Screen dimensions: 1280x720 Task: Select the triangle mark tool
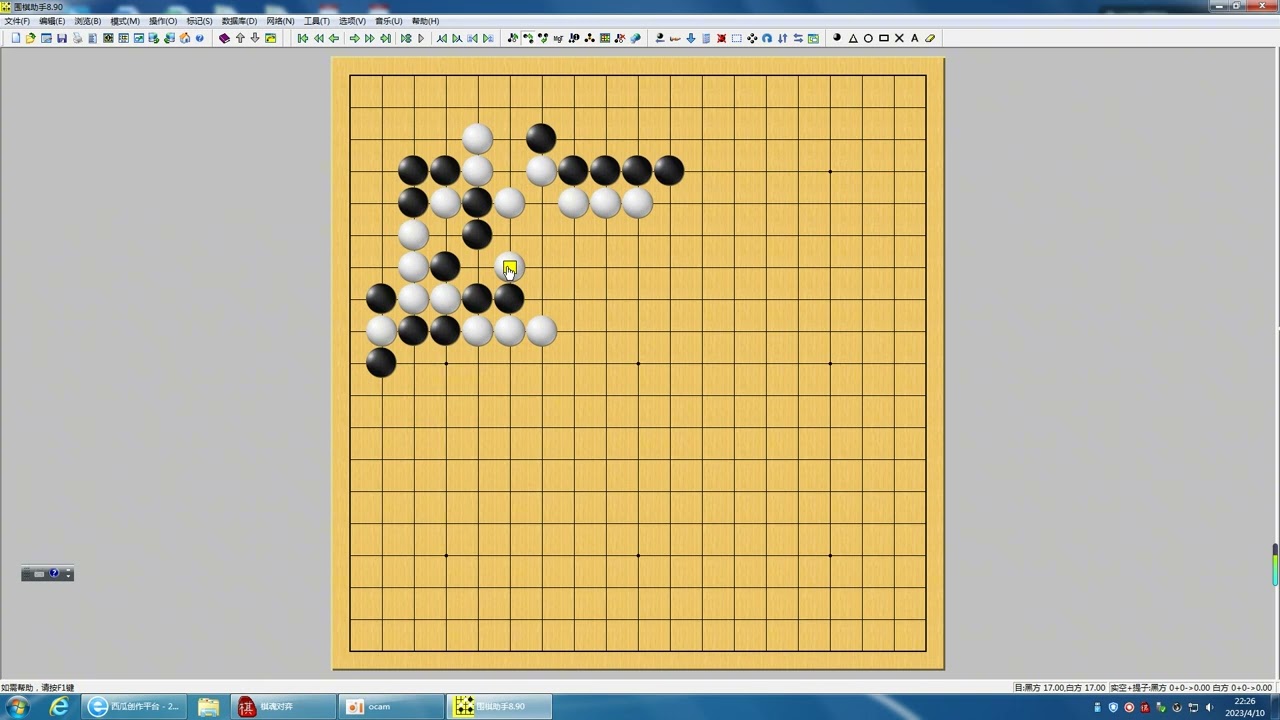click(x=853, y=38)
